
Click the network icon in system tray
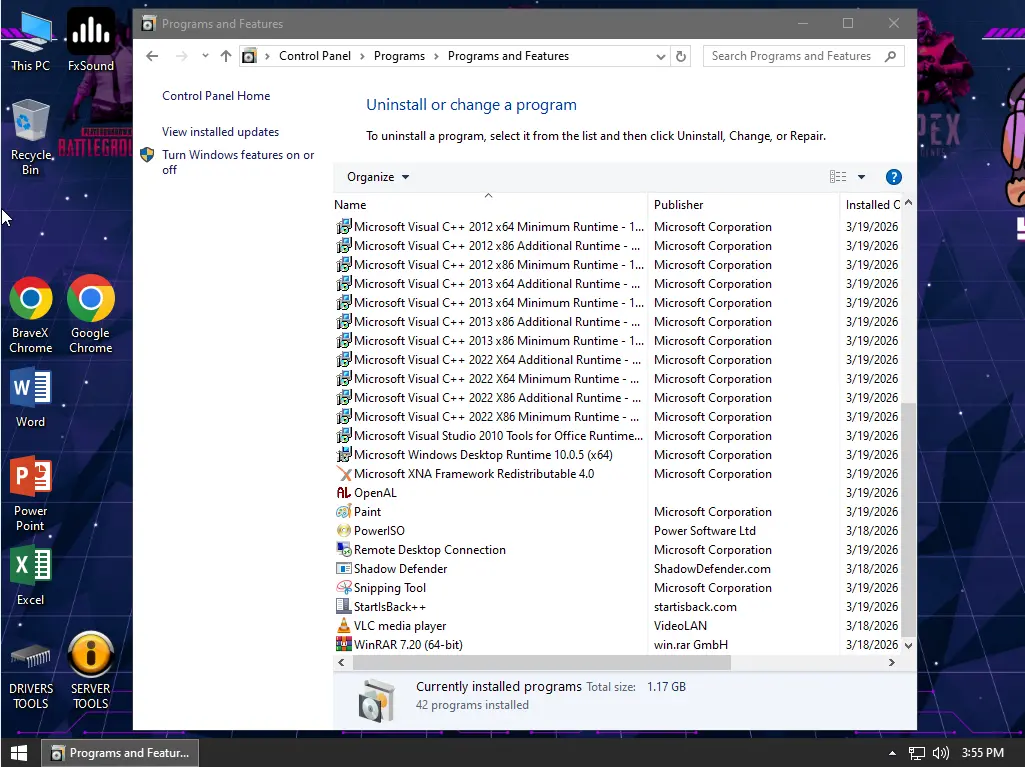click(x=916, y=753)
